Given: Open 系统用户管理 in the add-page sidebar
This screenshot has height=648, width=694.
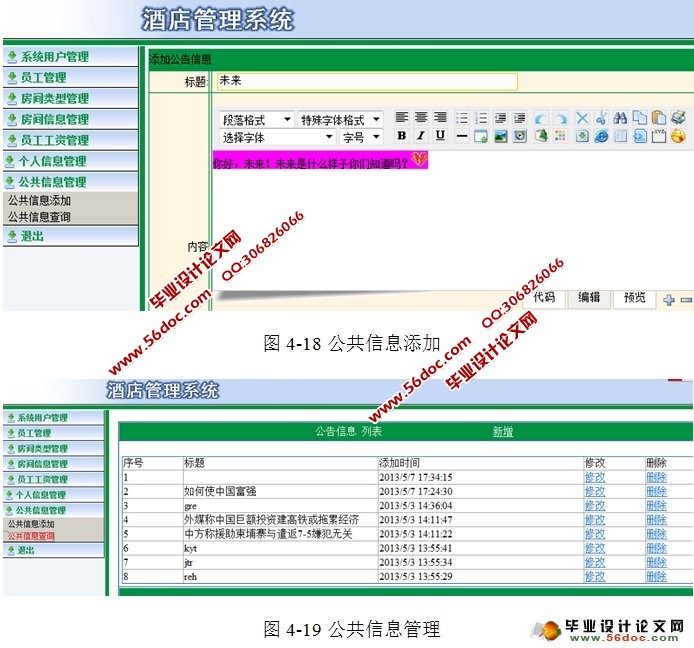Looking at the screenshot, I should click(x=70, y=57).
